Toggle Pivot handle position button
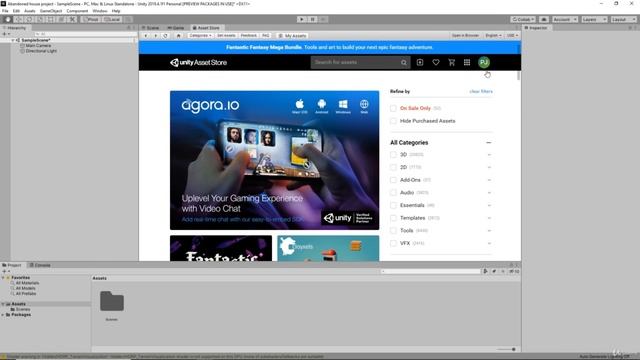 pos(91,19)
